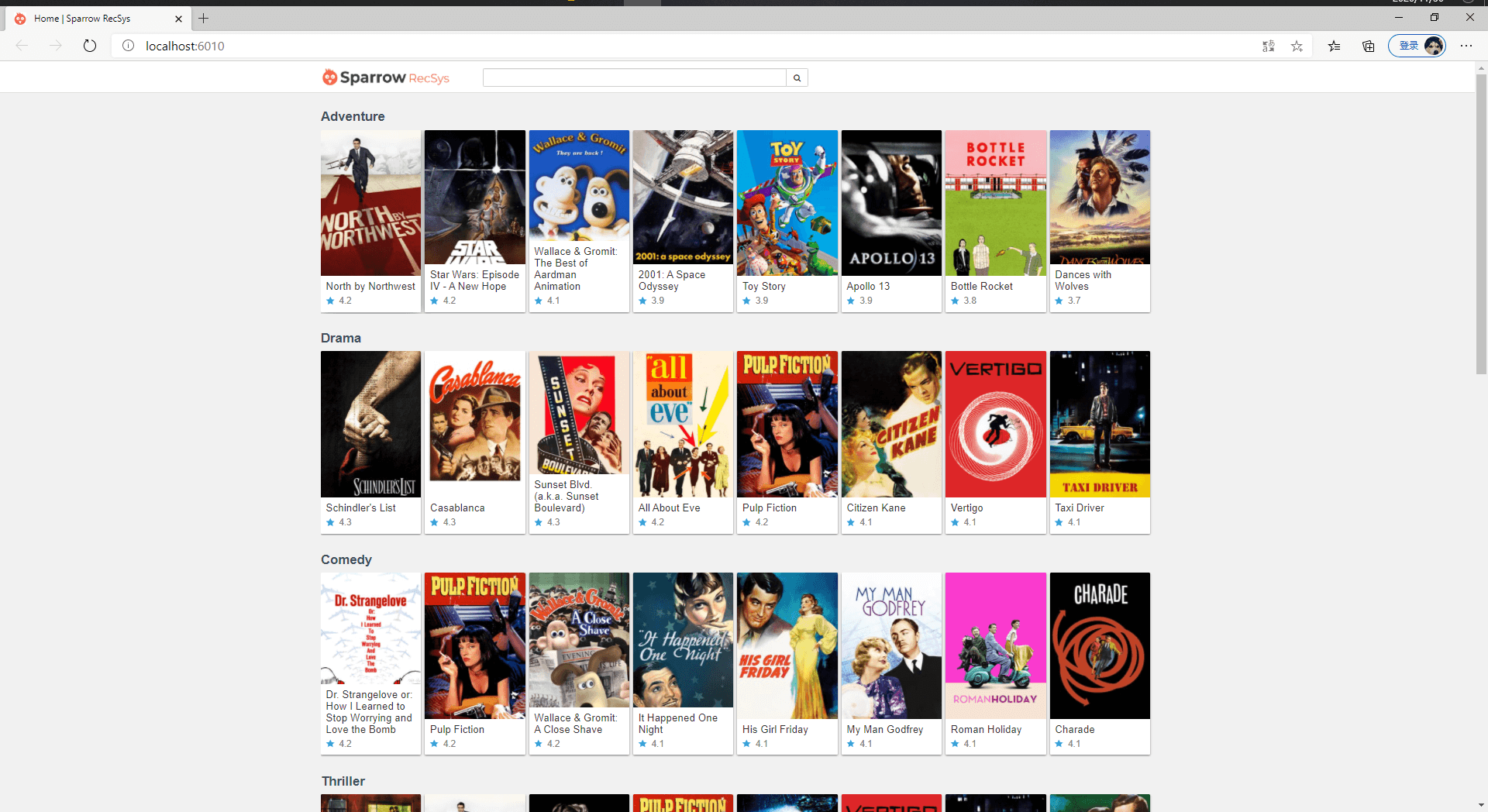The height and width of the screenshot is (812, 1488).
Task: Click the 4.3 star rating under Schindler's List
Action: pyautogui.click(x=339, y=522)
